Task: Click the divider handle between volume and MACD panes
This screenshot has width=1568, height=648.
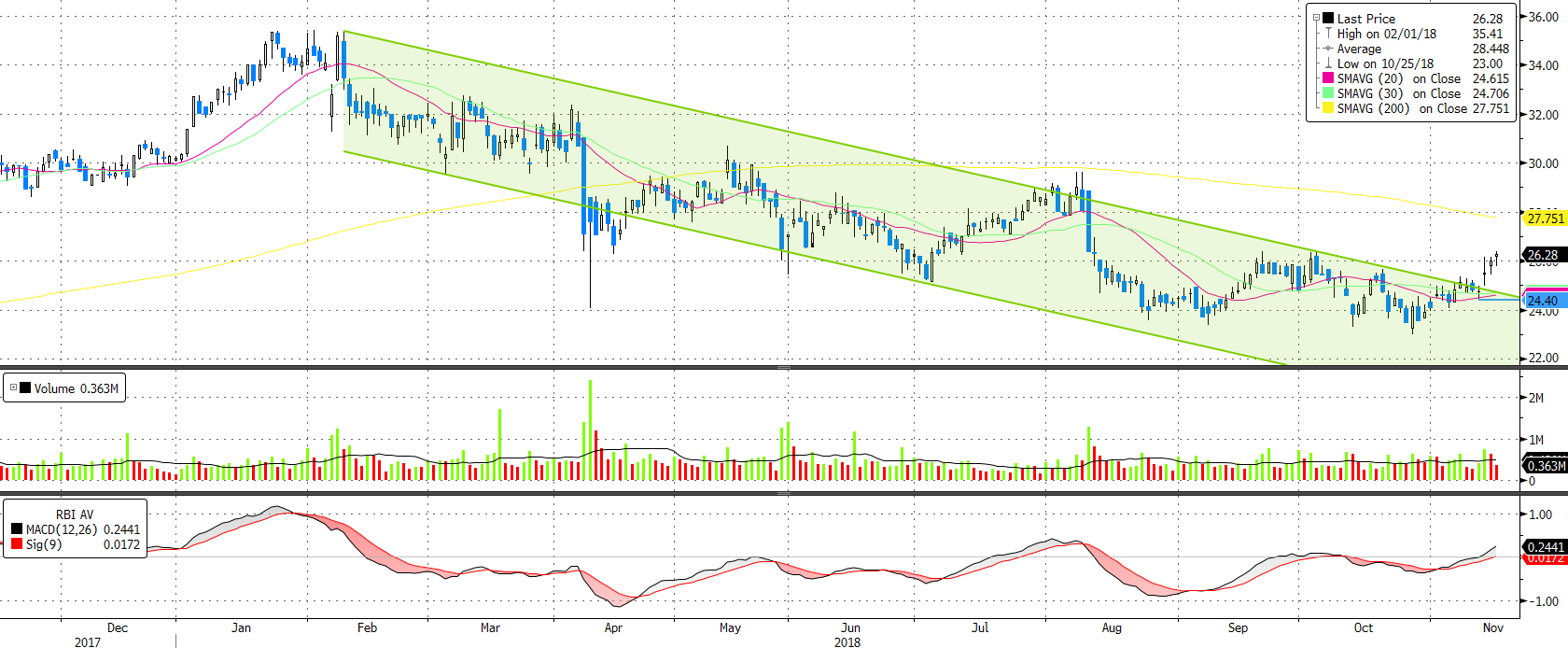Action: coord(784,493)
